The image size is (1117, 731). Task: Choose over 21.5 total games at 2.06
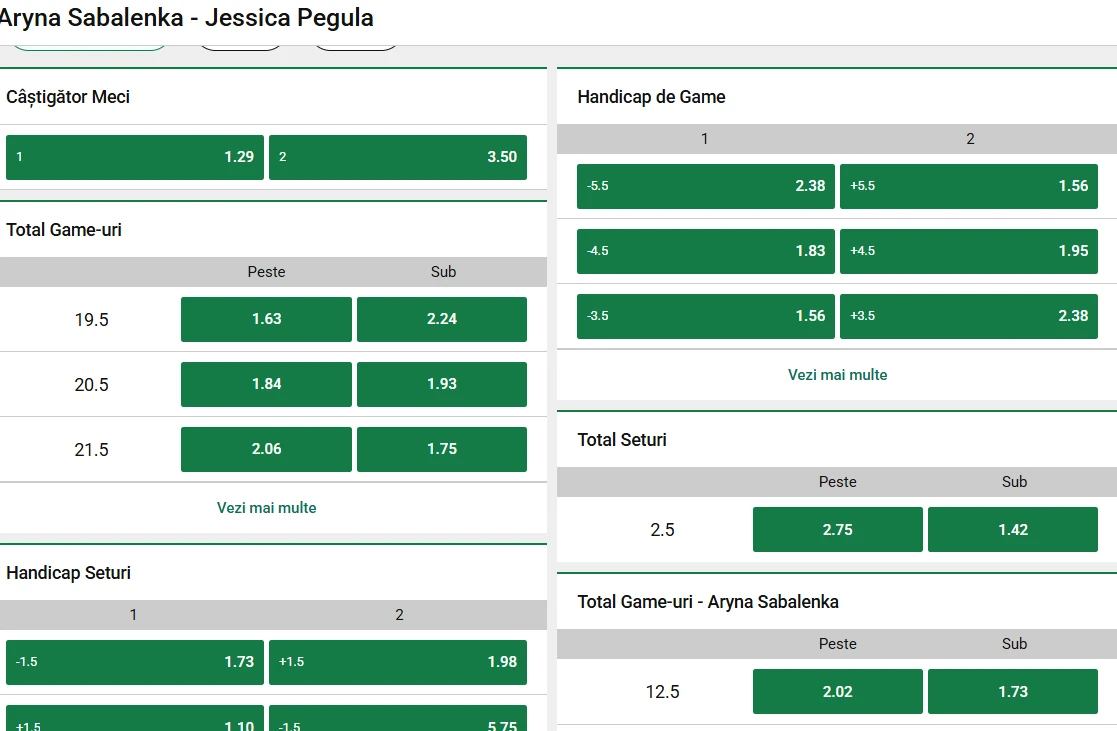click(x=266, y=449)
